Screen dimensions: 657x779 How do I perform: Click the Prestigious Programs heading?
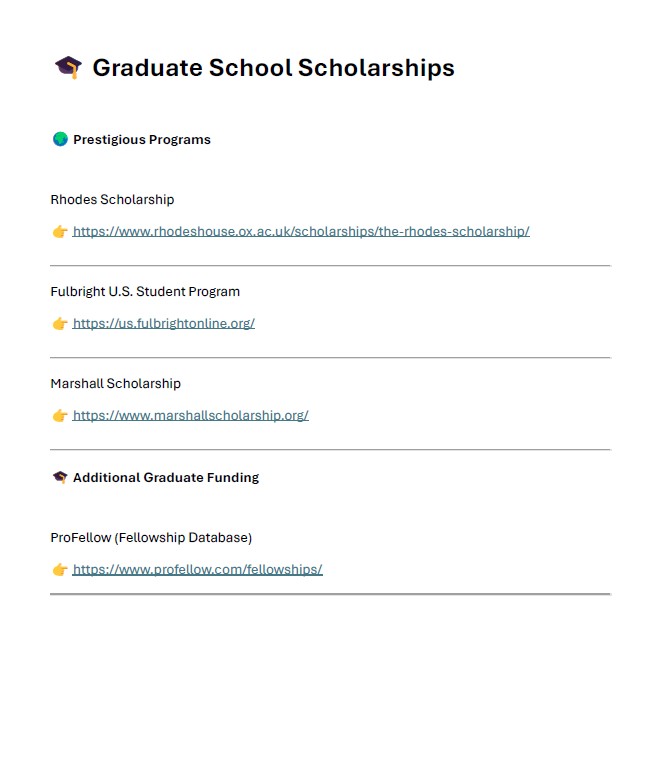click(142, 140)
